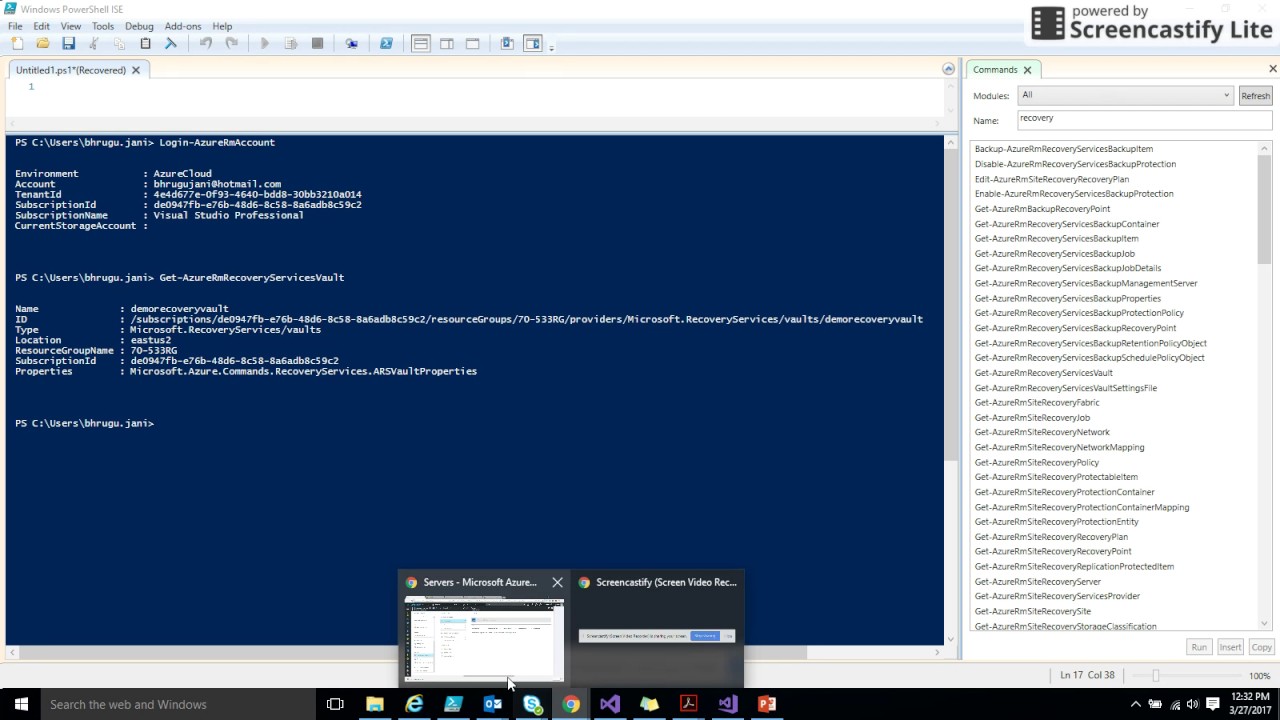
Task: Open Skype from the taskbar
Action: [x=532, y=704]
